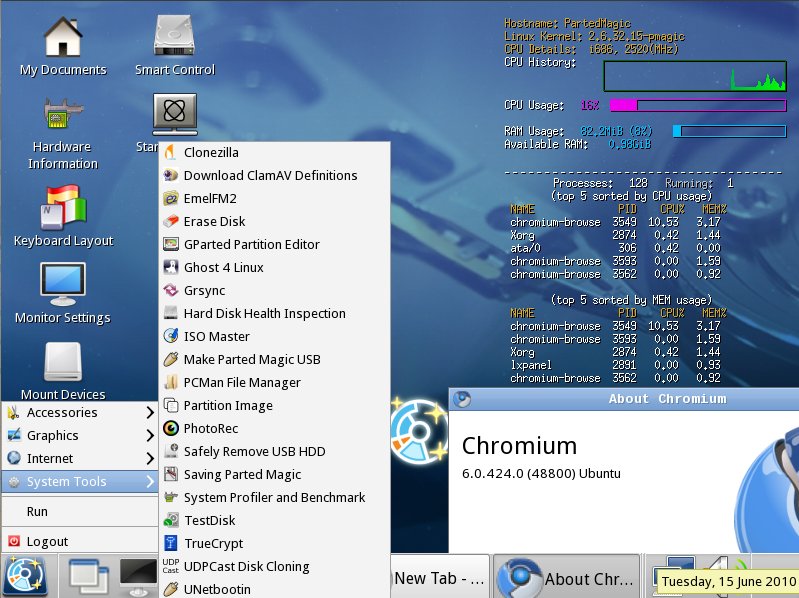Viewport: 799px width, 598px height.
Task: Click the PhotoRec eye icon
Action: pos(171,428)
